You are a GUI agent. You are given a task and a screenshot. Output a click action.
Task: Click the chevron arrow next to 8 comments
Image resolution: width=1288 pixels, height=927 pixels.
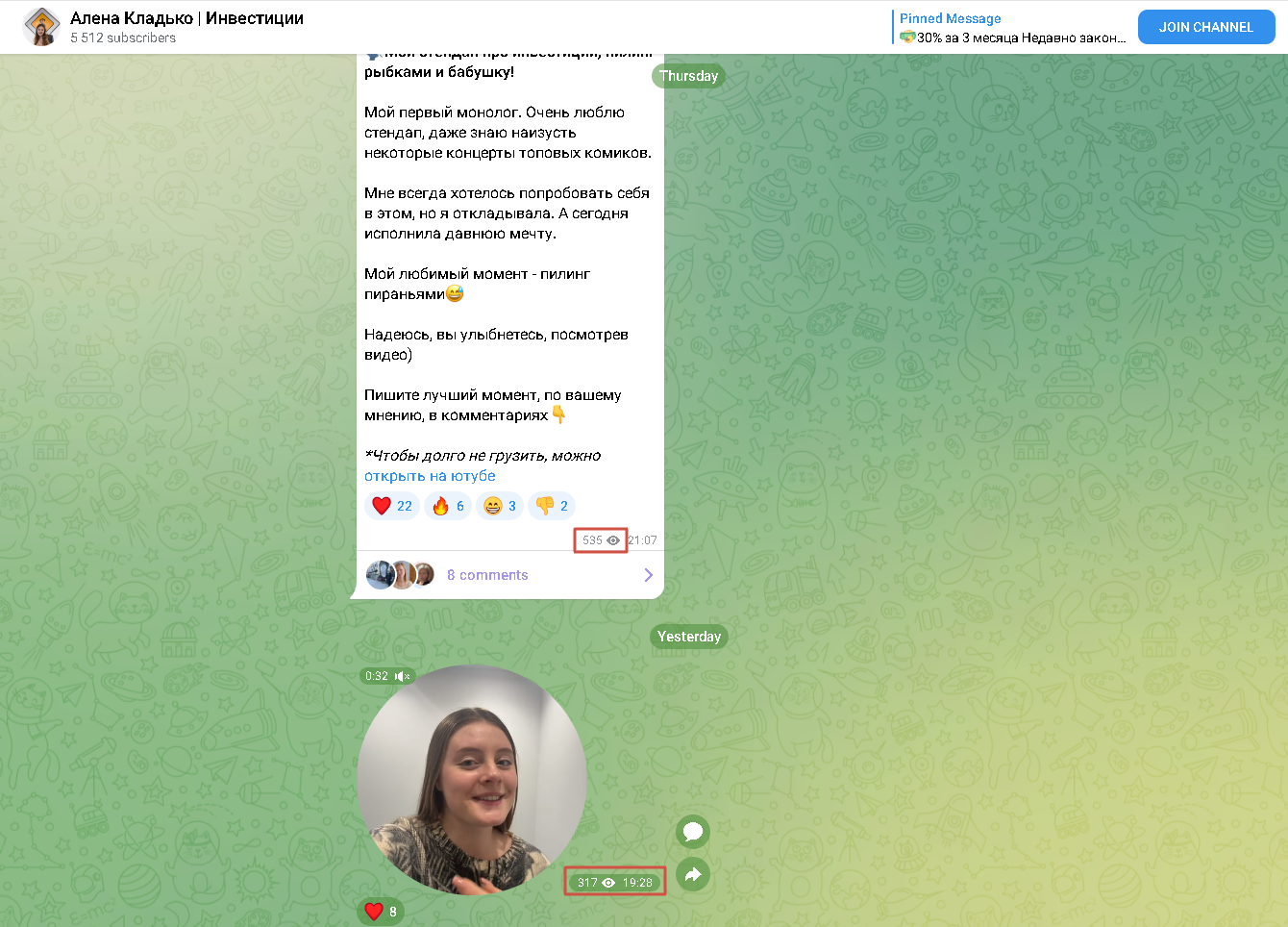(x=649, y=575)
